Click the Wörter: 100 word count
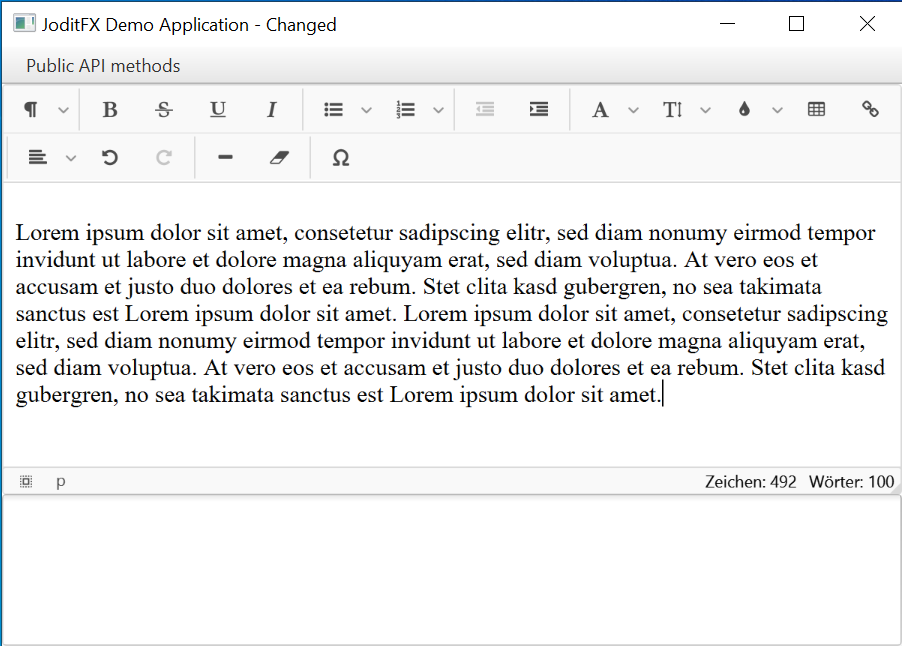902x646 pixels. click(x=851, y=481)
